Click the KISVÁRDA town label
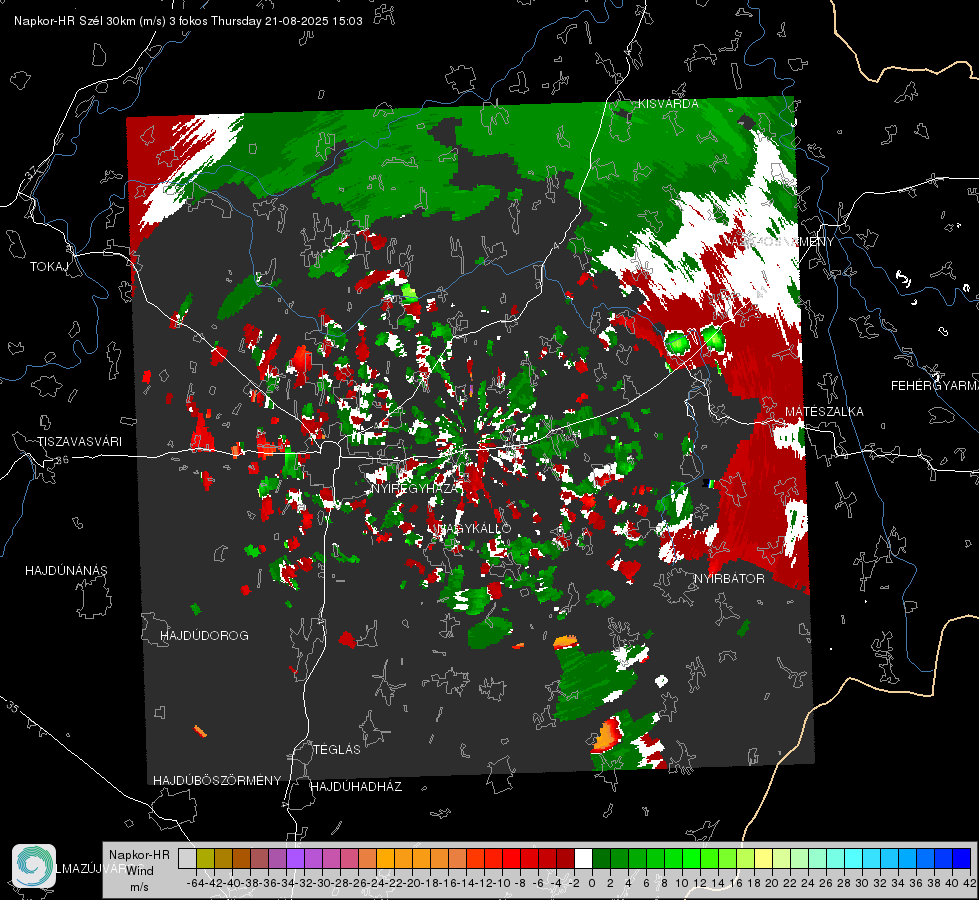 (x=668, y=104)
